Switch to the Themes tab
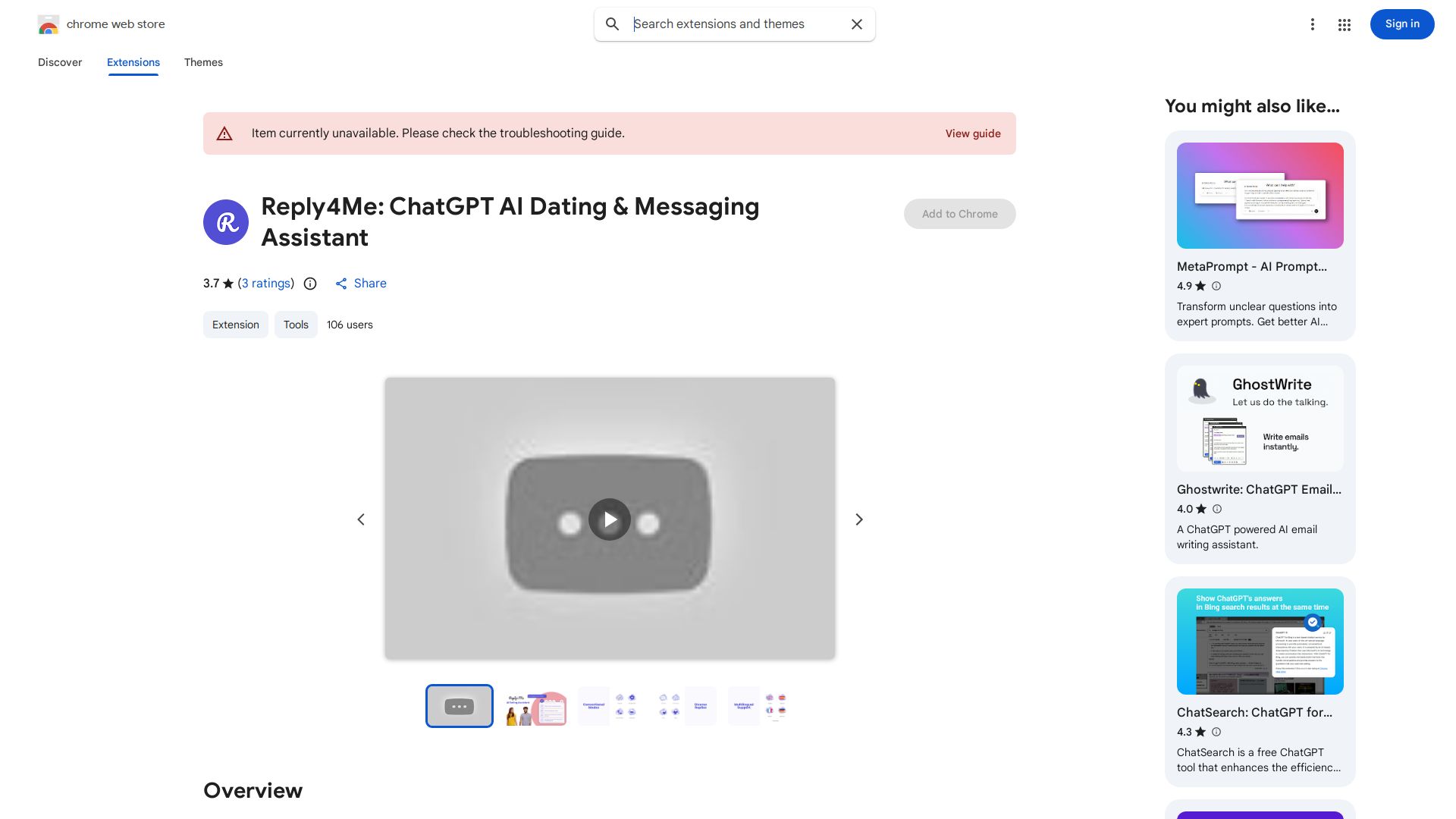1456x819 pixels. click(x=203, y=62)
